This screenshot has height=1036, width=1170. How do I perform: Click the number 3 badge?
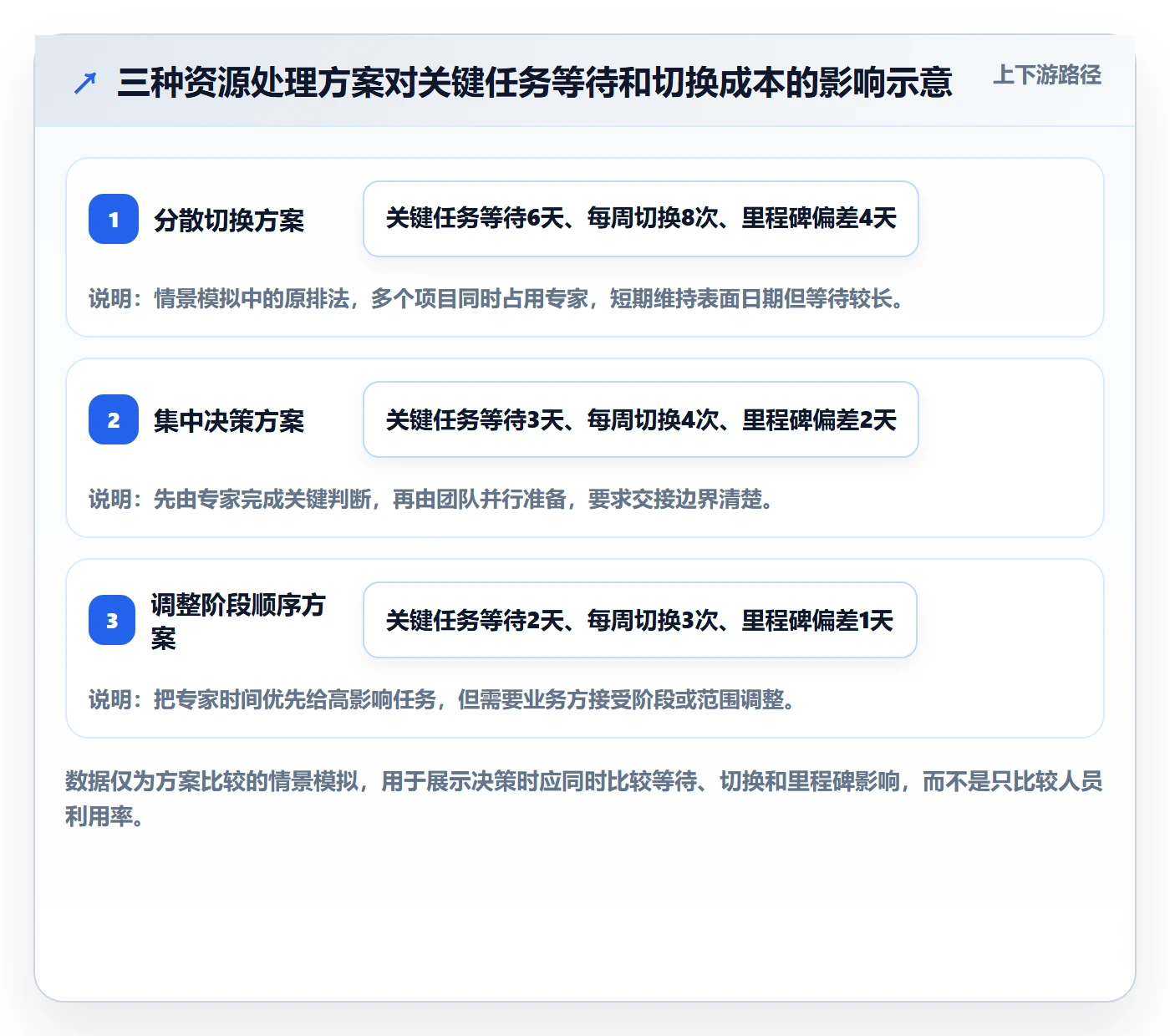click(x=112, y=620)
